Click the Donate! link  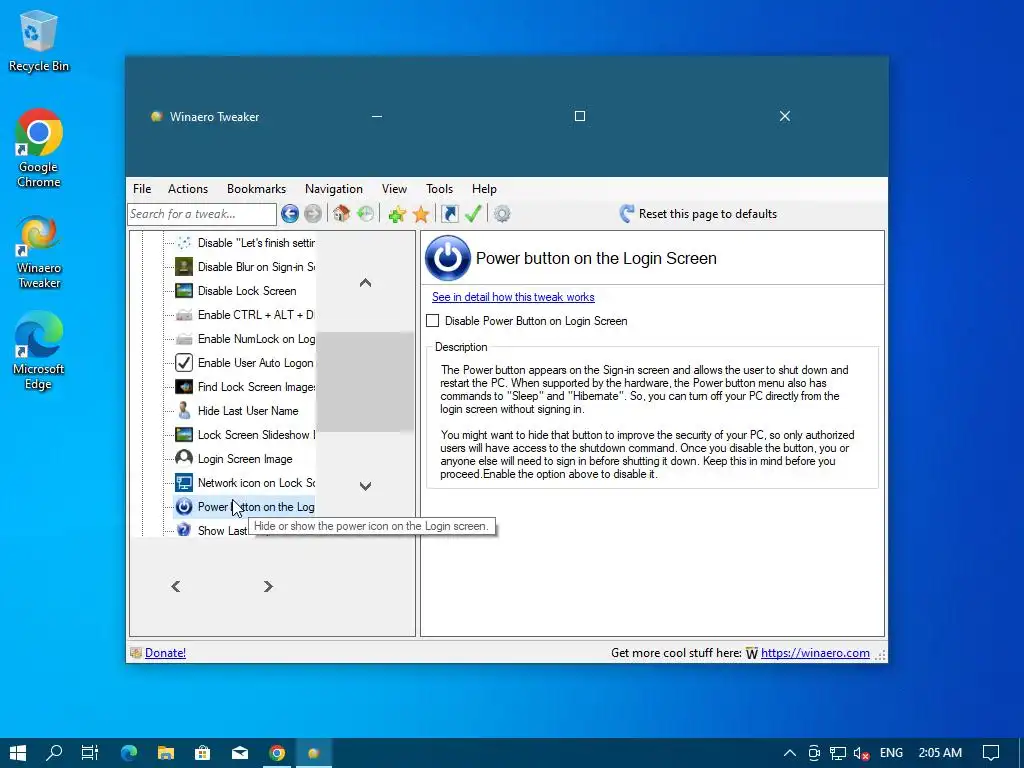[x=165, y=652]
